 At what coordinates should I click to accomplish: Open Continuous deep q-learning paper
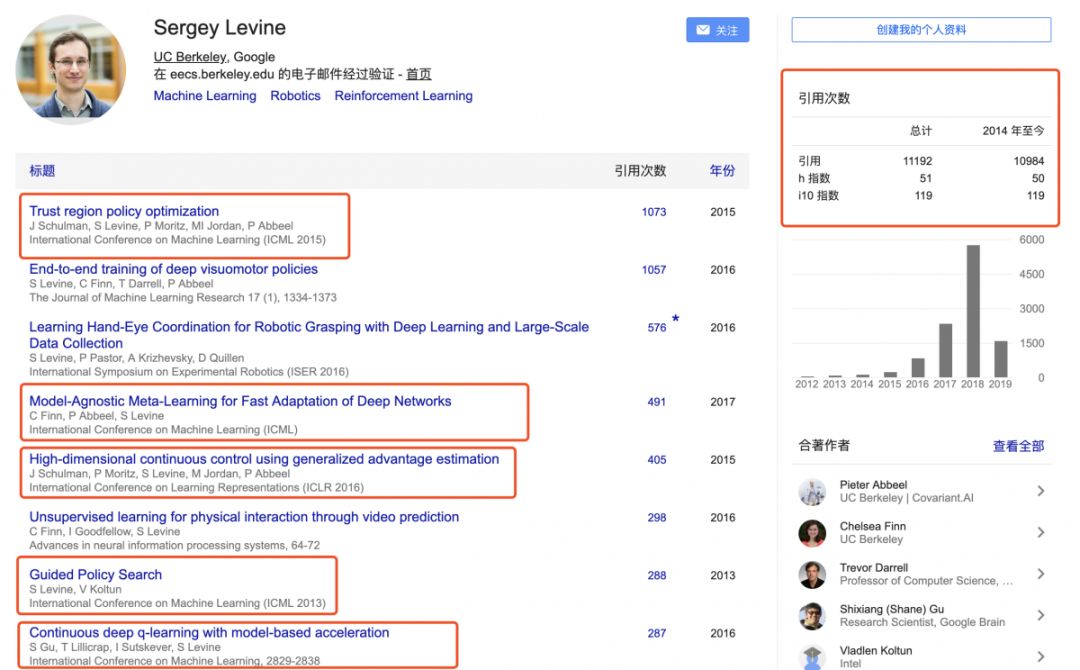click(x=209, y=633)
